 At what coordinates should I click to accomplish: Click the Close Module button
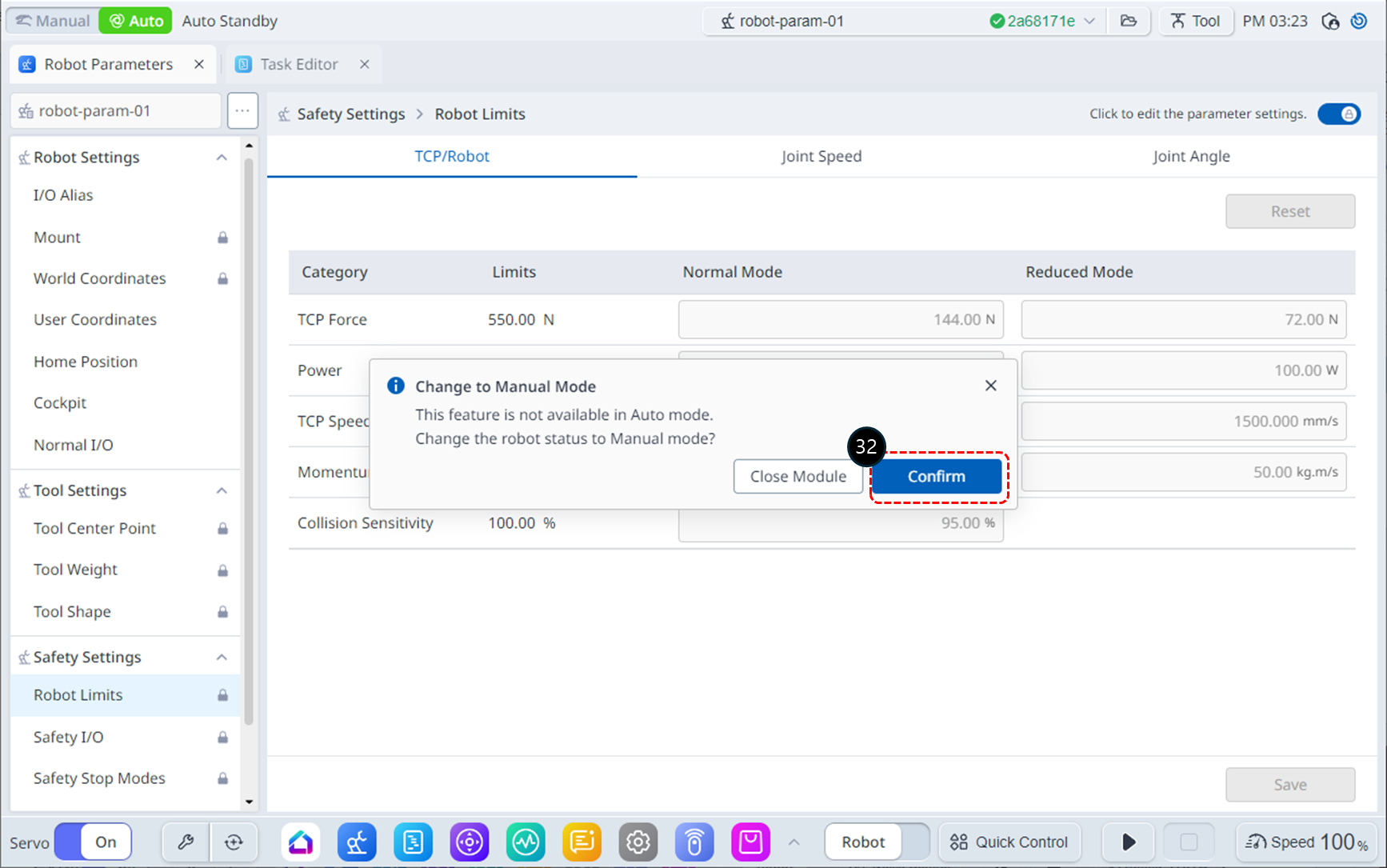[x=797, y=476]
